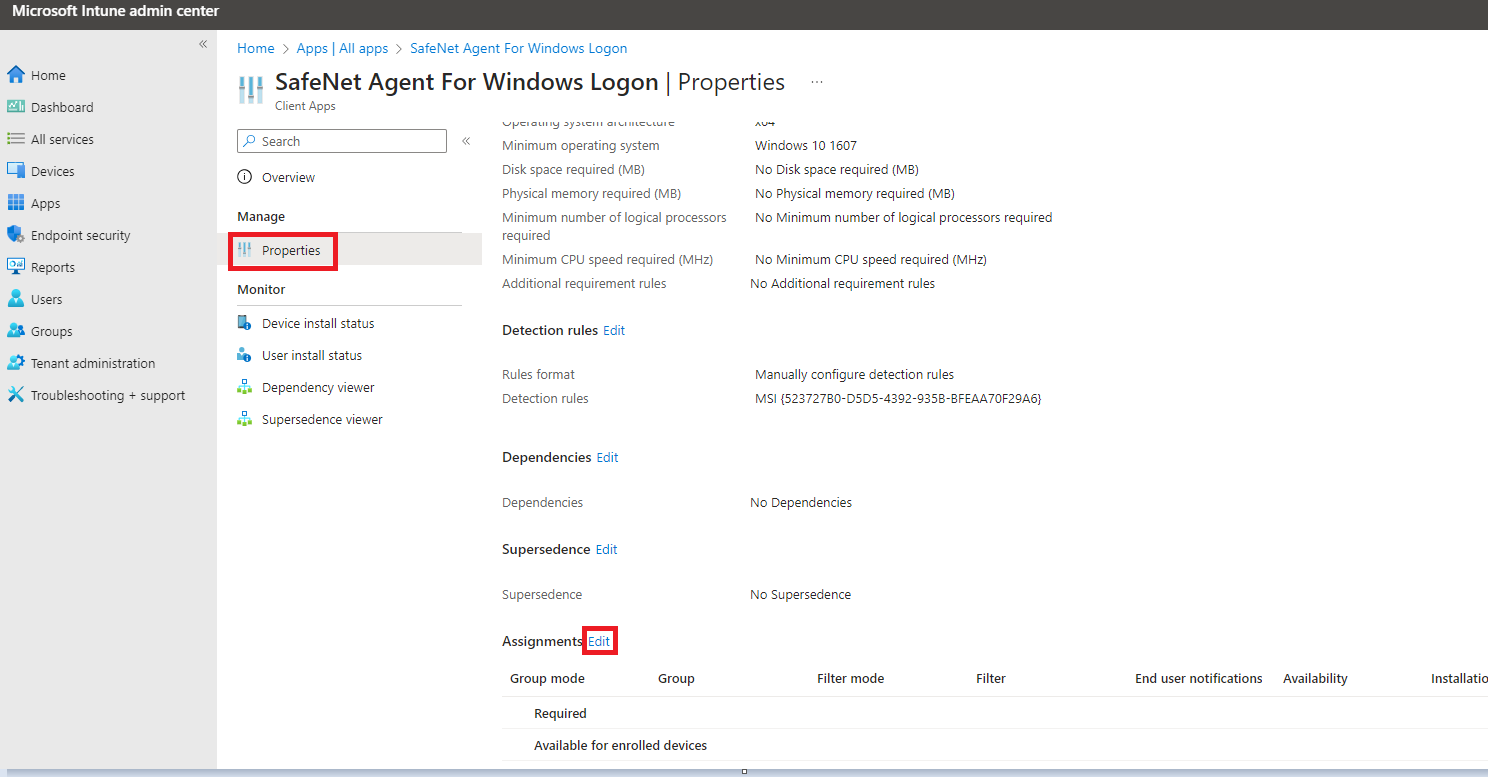Go to Users in the sidebar
Viewport: 1488px width, 777px height.
pos(47,299)
